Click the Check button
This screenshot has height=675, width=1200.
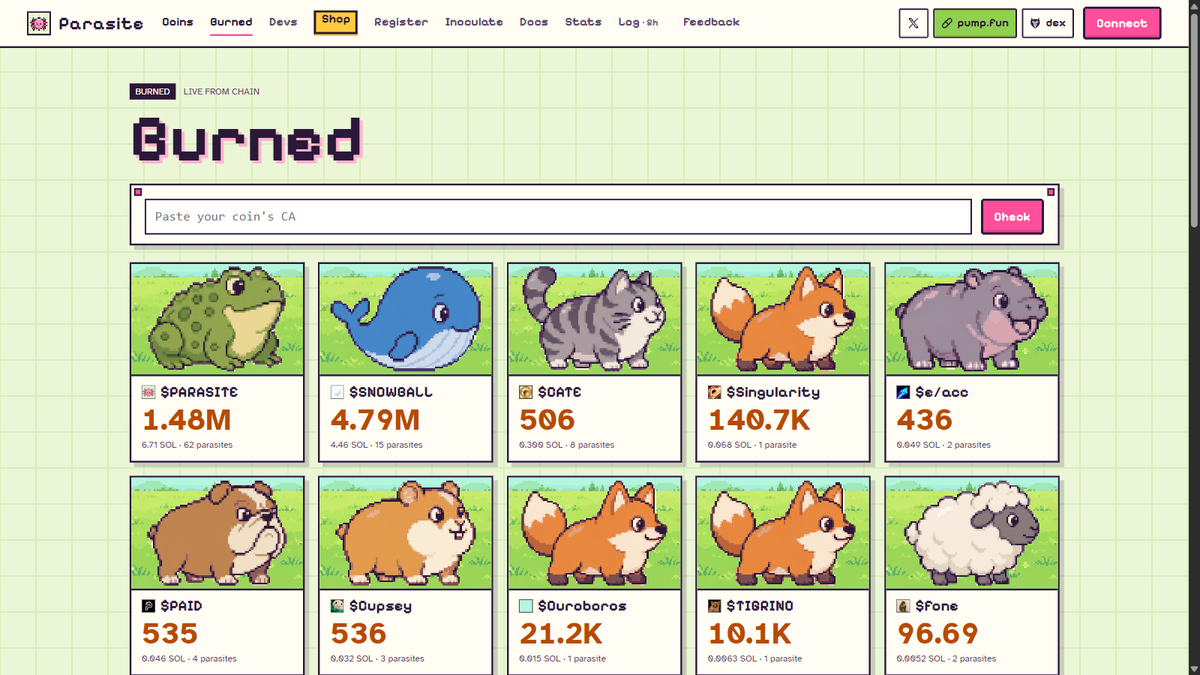click(1012, 217)
